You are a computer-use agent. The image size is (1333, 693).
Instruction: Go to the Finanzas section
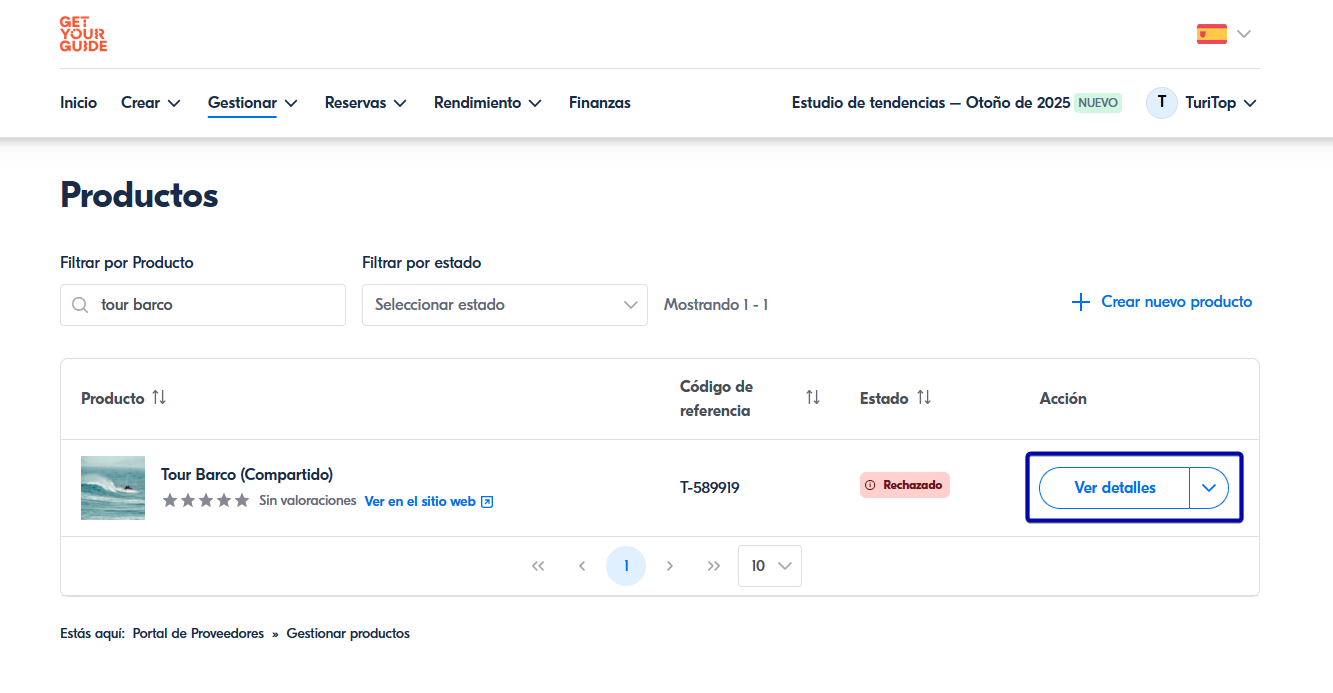coord(599,102)
